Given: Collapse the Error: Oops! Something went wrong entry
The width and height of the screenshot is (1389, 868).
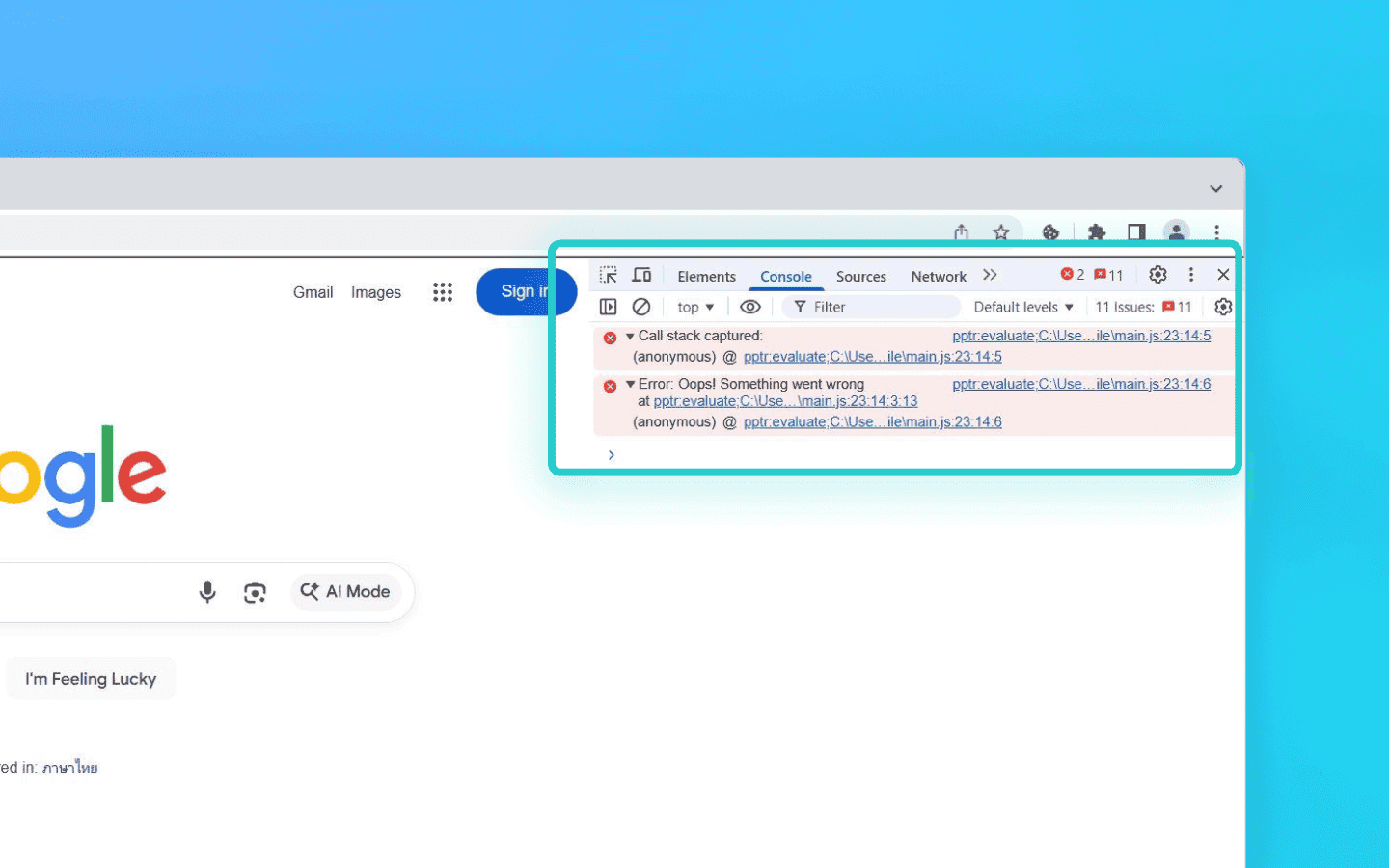Looking at the screenshot, I should click(x=630, y=384).
